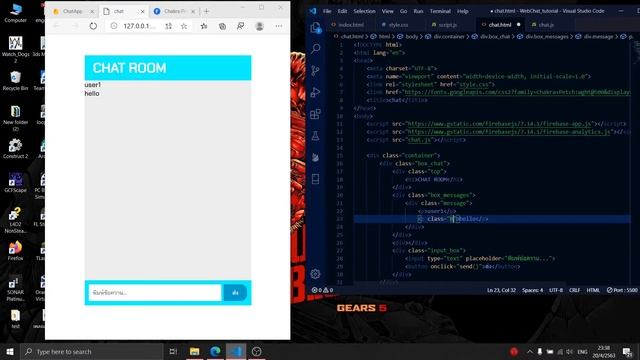Open a new browser tab

pos(206,11)
